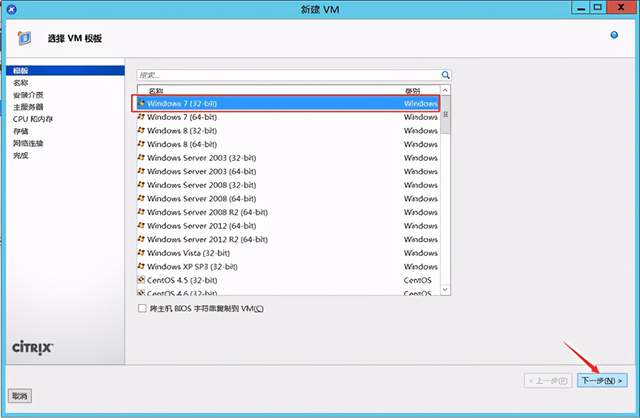Click the Windows Server 2012 R2 icon
Screen dimensions: 640x418
pos(141,239)
